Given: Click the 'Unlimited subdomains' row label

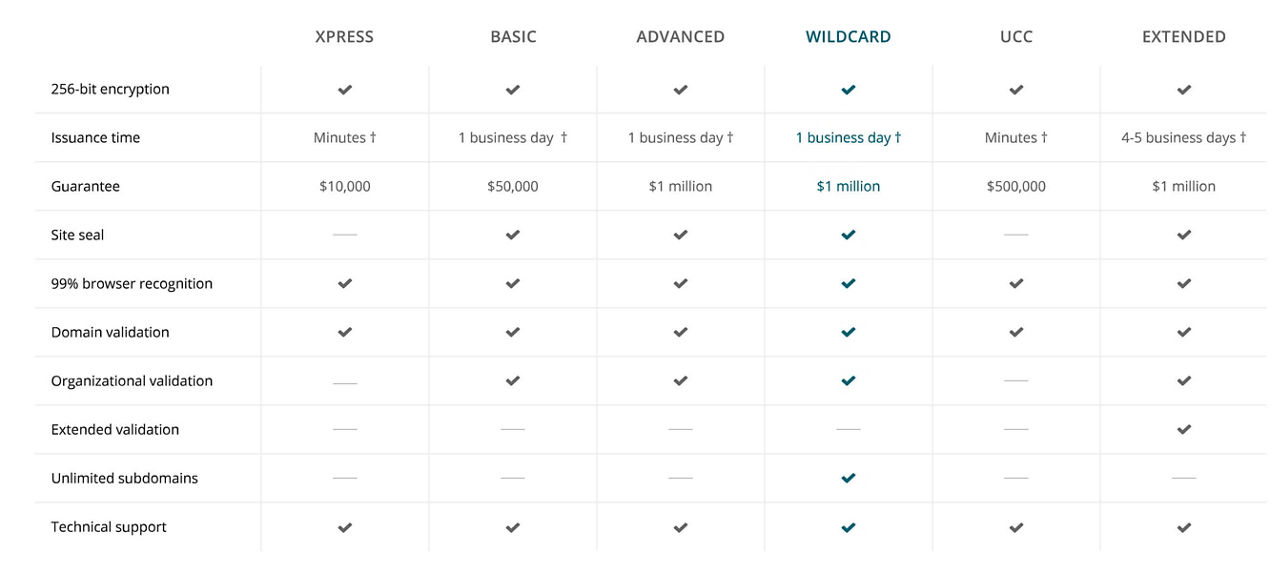Looking at the screenshot, I should 124,478.
